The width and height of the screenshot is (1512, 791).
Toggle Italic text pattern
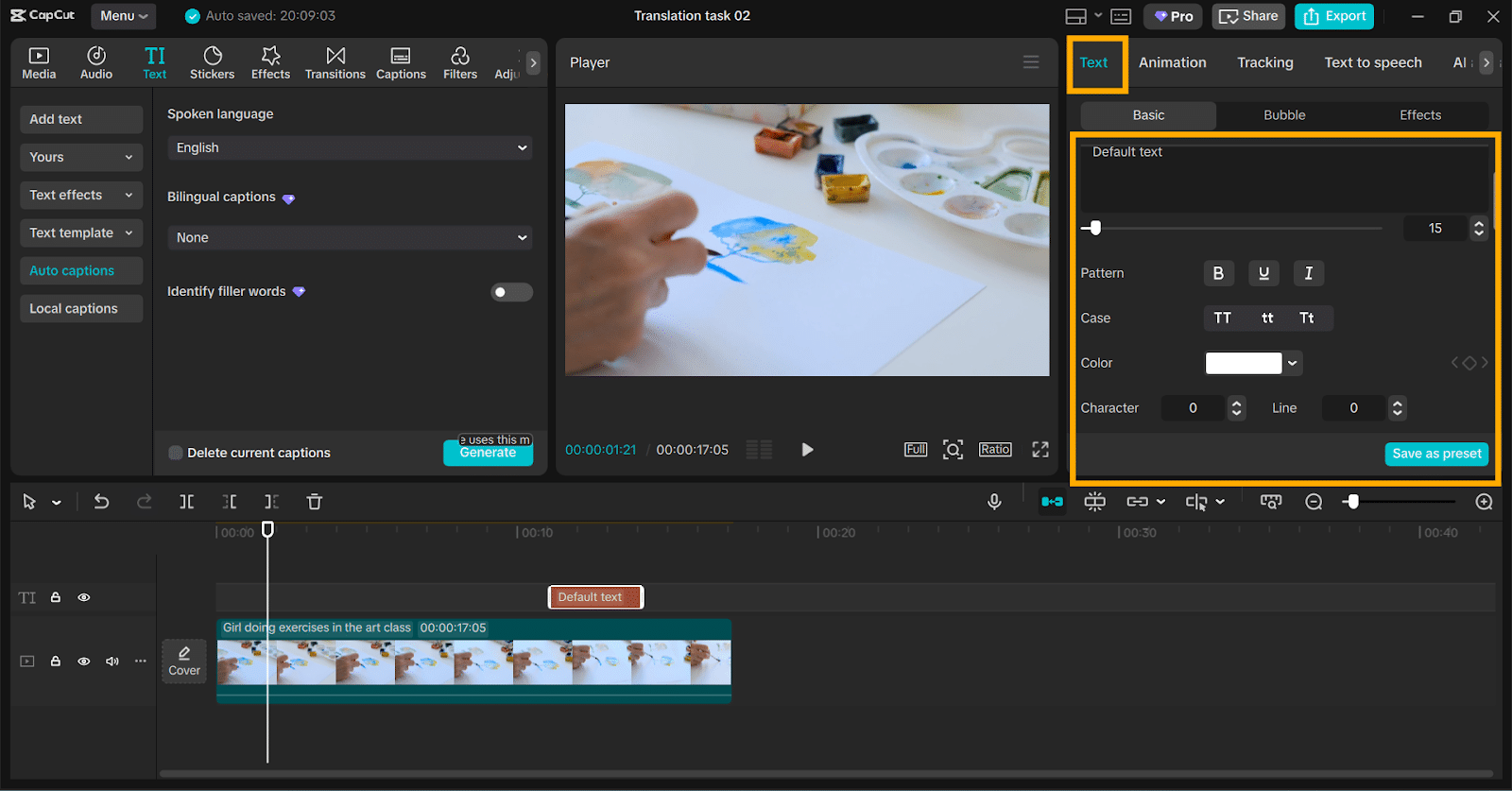click(x=1309, y=273)
